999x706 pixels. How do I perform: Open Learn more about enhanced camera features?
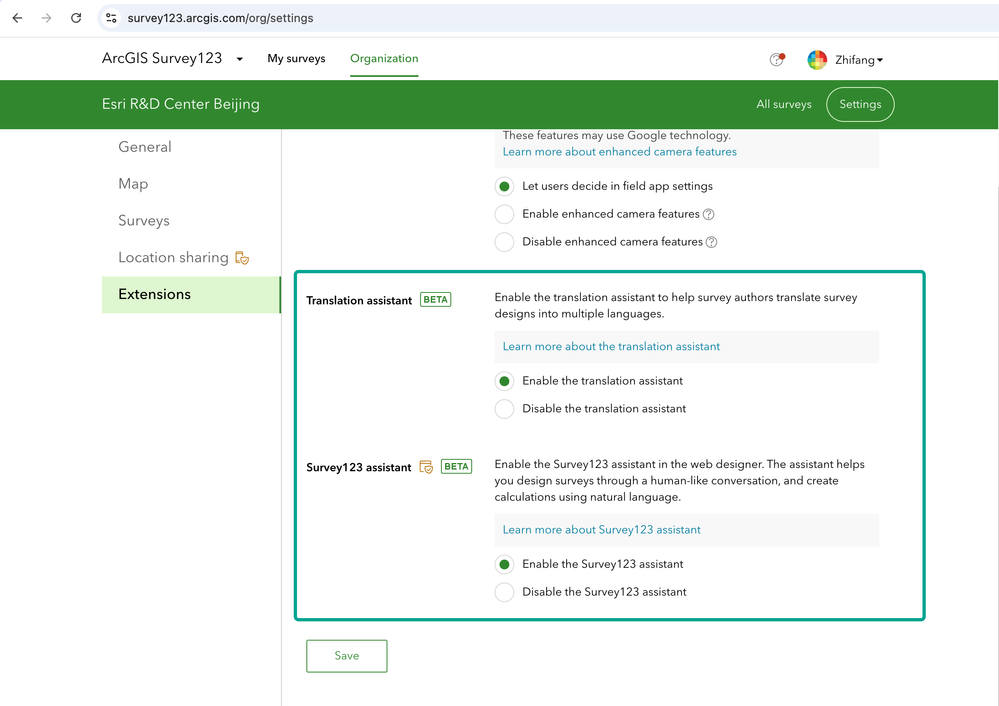pyautogui.click(x=619, y=152)
